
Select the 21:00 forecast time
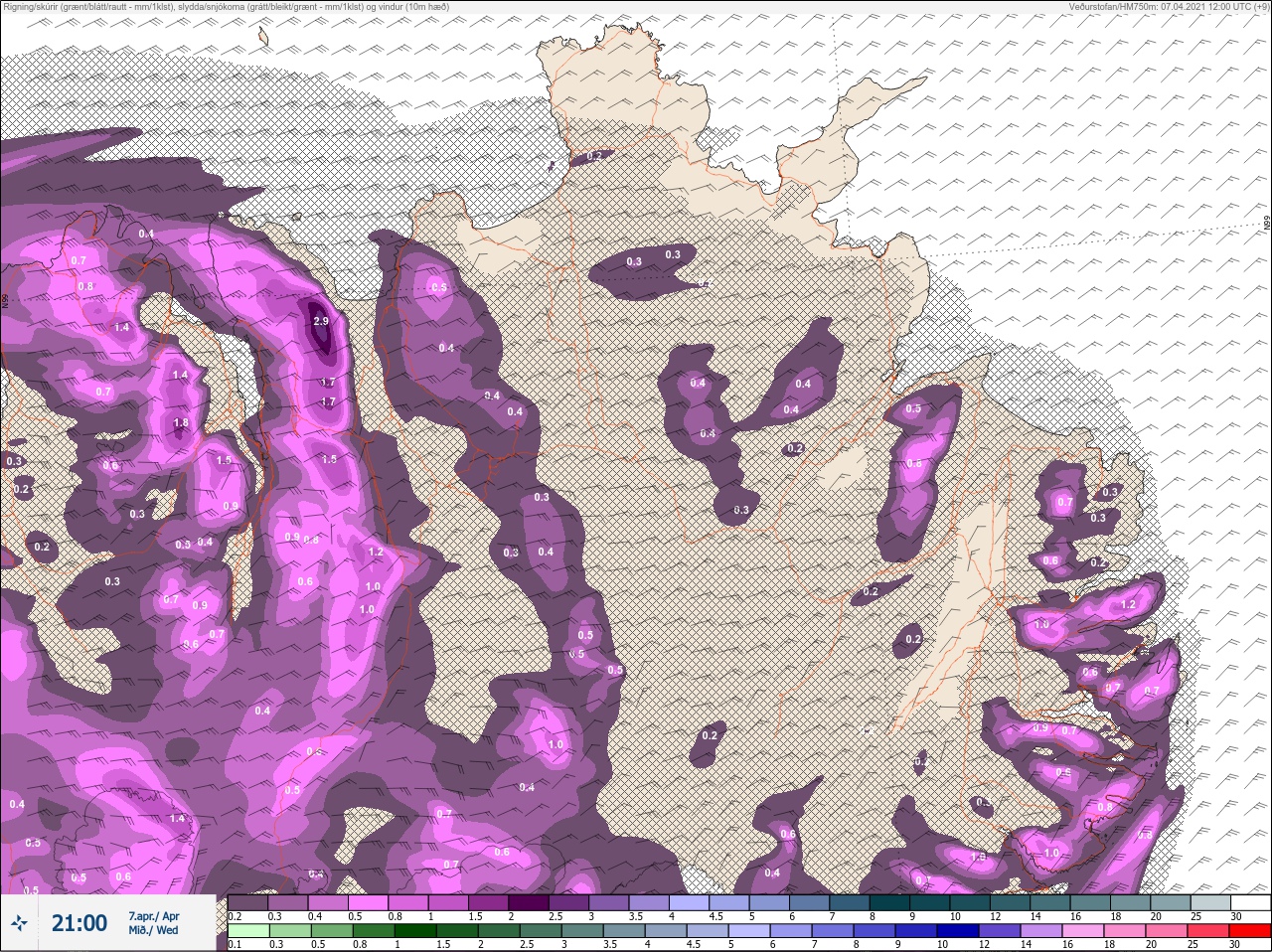[x=79, y=923]
